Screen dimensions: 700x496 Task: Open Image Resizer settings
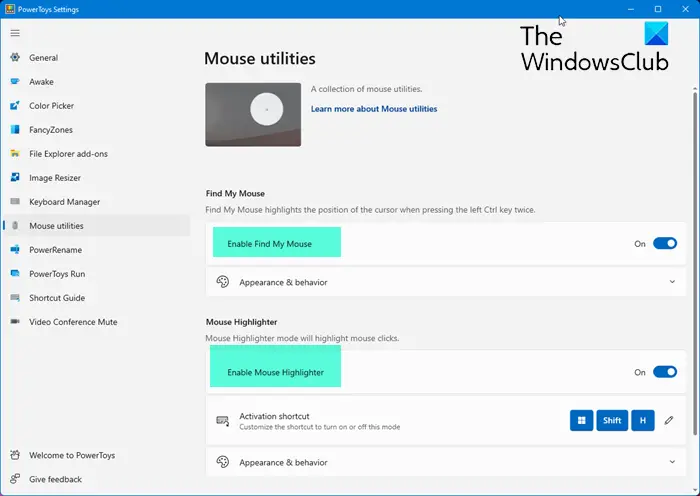pos(96,177)
